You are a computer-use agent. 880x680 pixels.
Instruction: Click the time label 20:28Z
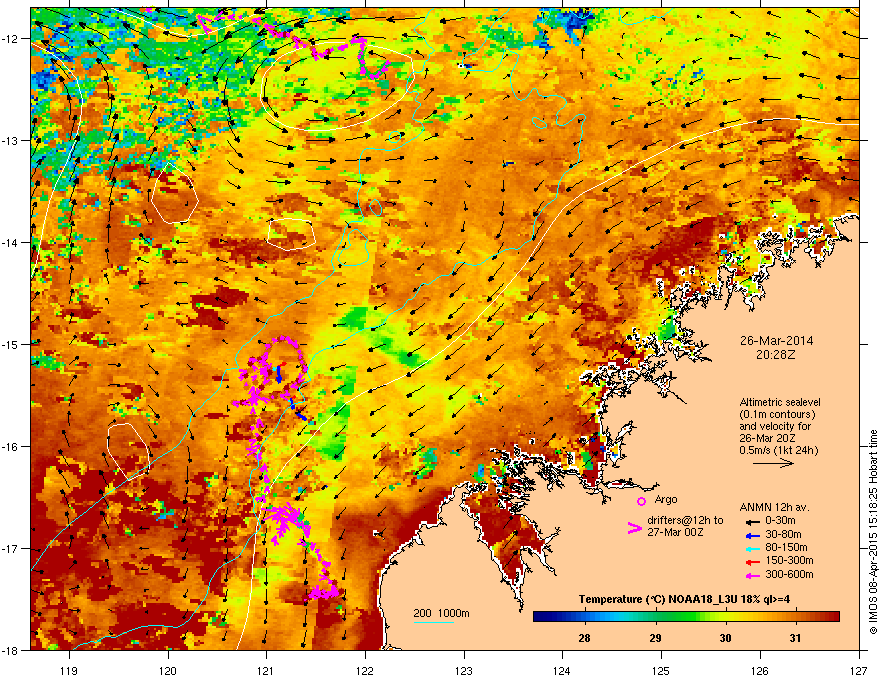tap(776, 355)
